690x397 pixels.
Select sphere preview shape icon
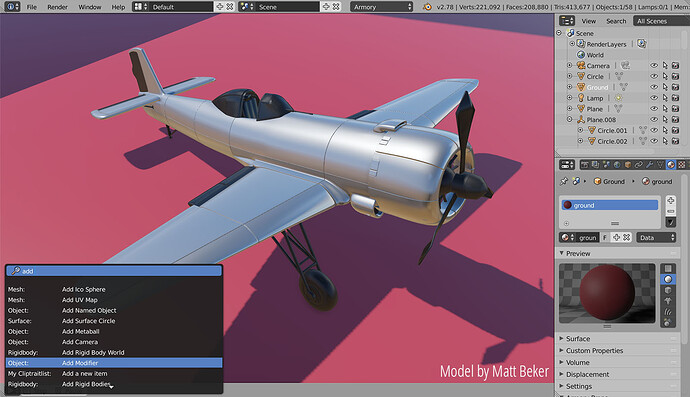tap(668, 279)
